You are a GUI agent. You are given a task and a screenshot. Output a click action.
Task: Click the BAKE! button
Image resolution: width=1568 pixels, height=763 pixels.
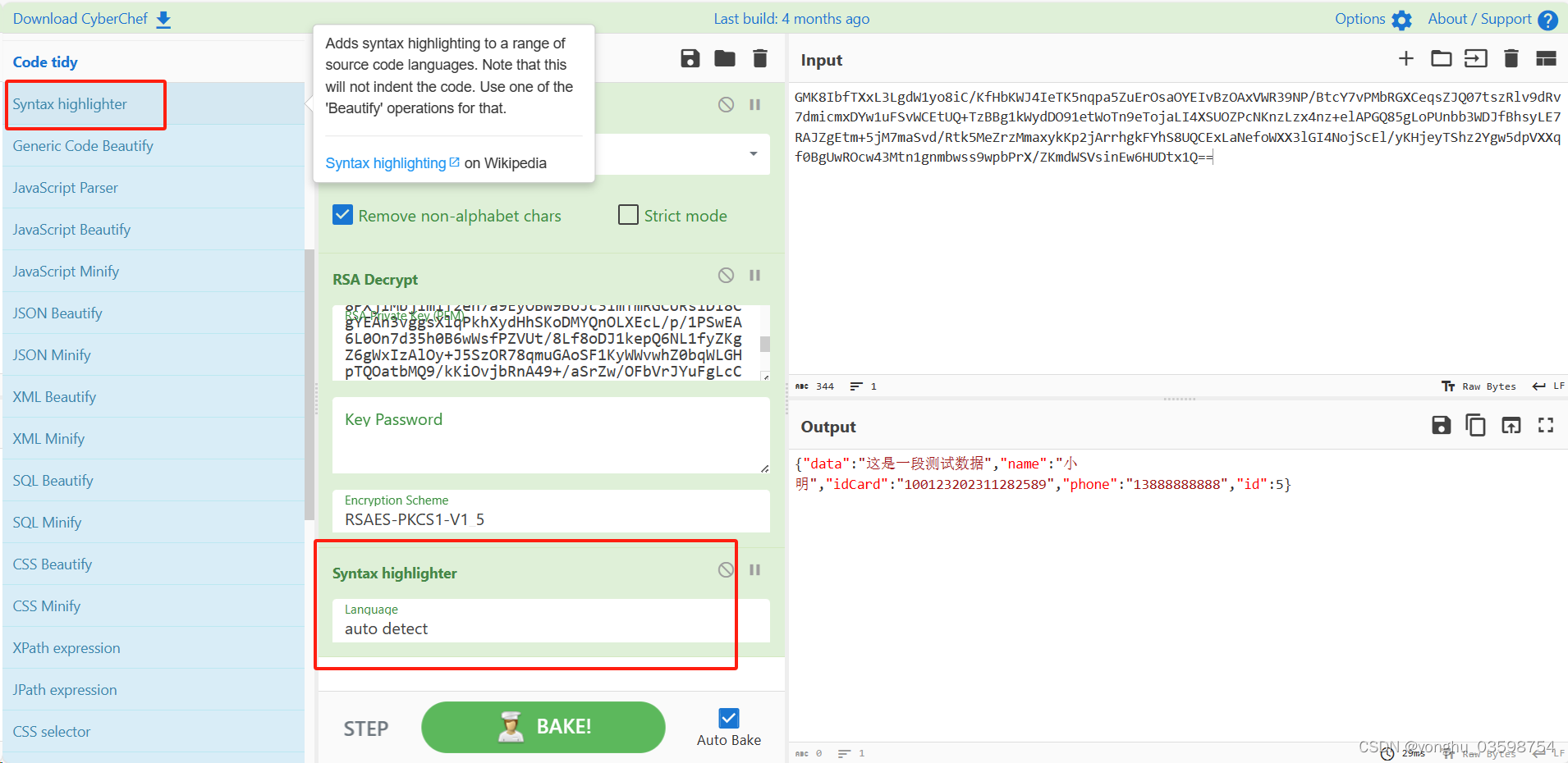click(x=543, y=726)
